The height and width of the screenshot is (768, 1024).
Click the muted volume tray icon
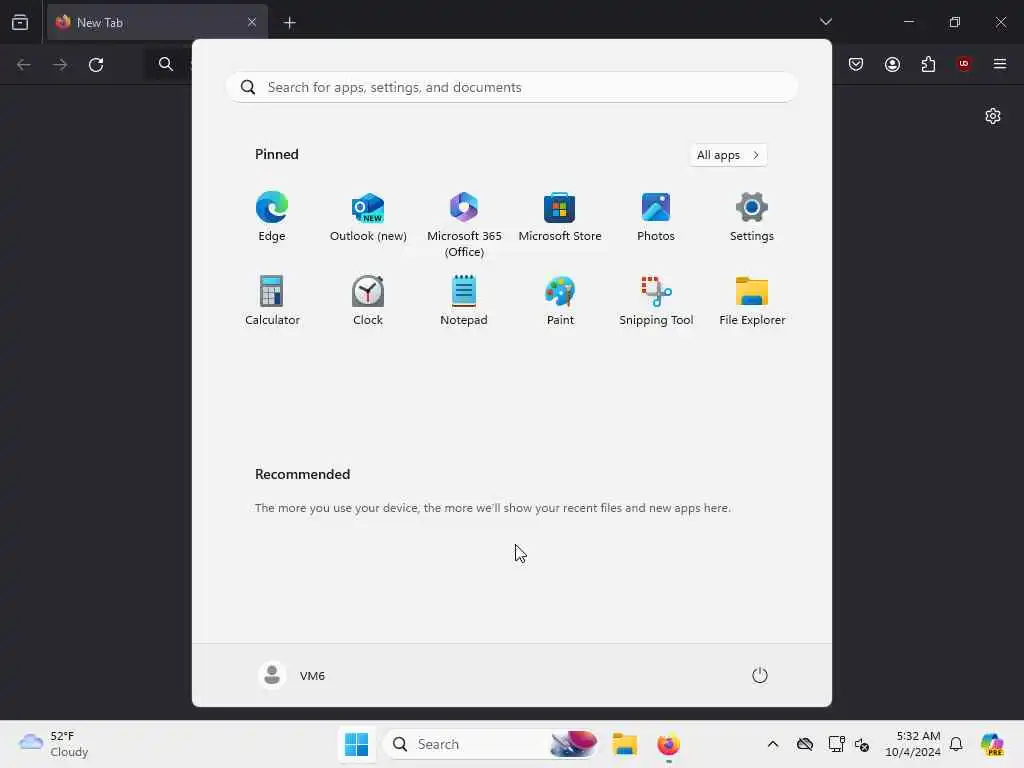coord(861,744)
